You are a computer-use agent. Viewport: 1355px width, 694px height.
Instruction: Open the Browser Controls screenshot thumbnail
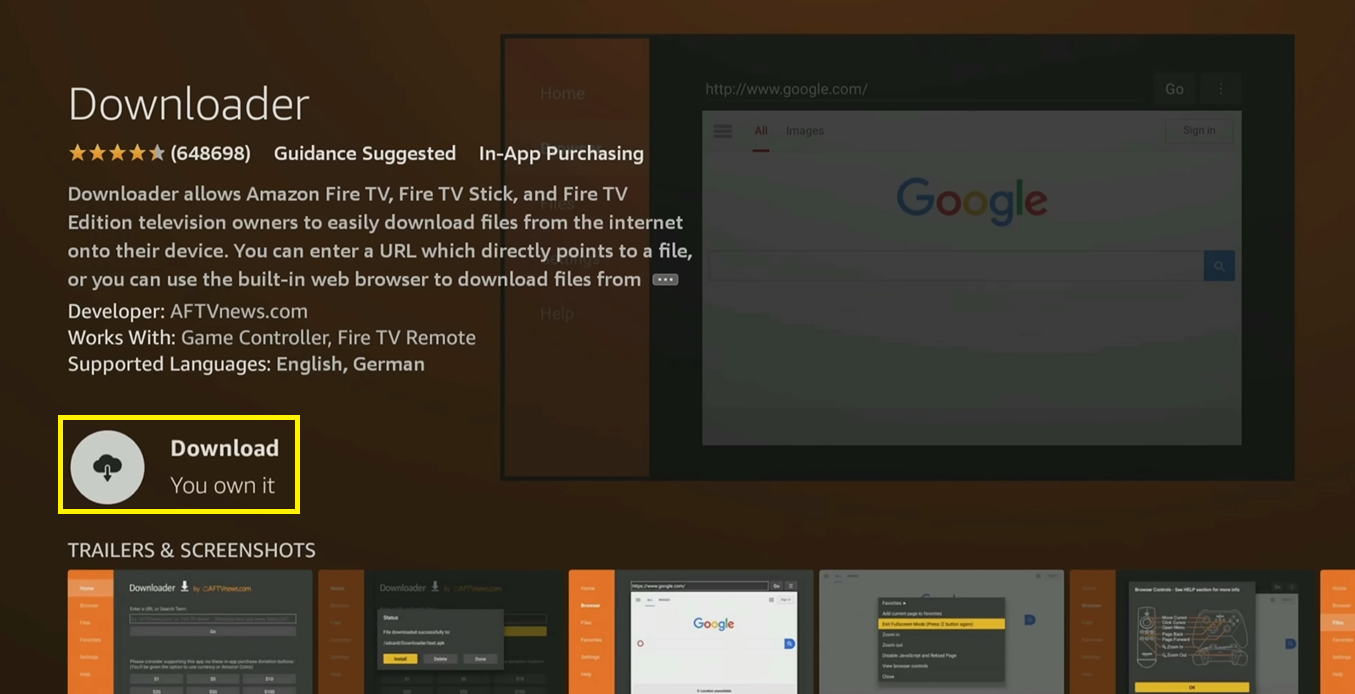click(1192, 632)
